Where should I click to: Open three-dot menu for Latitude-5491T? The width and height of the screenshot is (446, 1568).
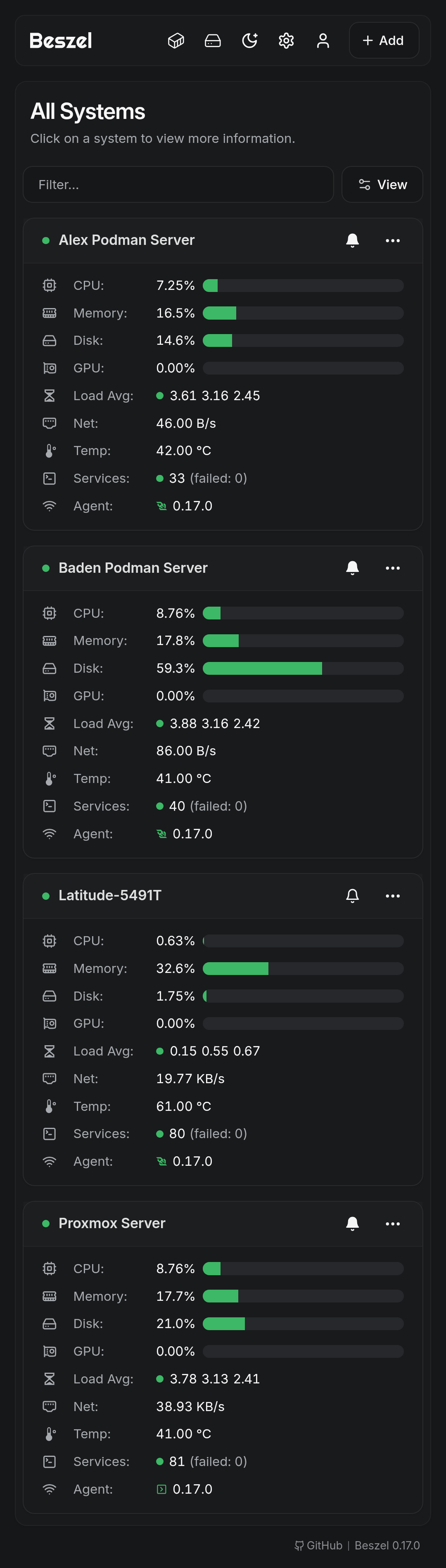coord(392,895)
